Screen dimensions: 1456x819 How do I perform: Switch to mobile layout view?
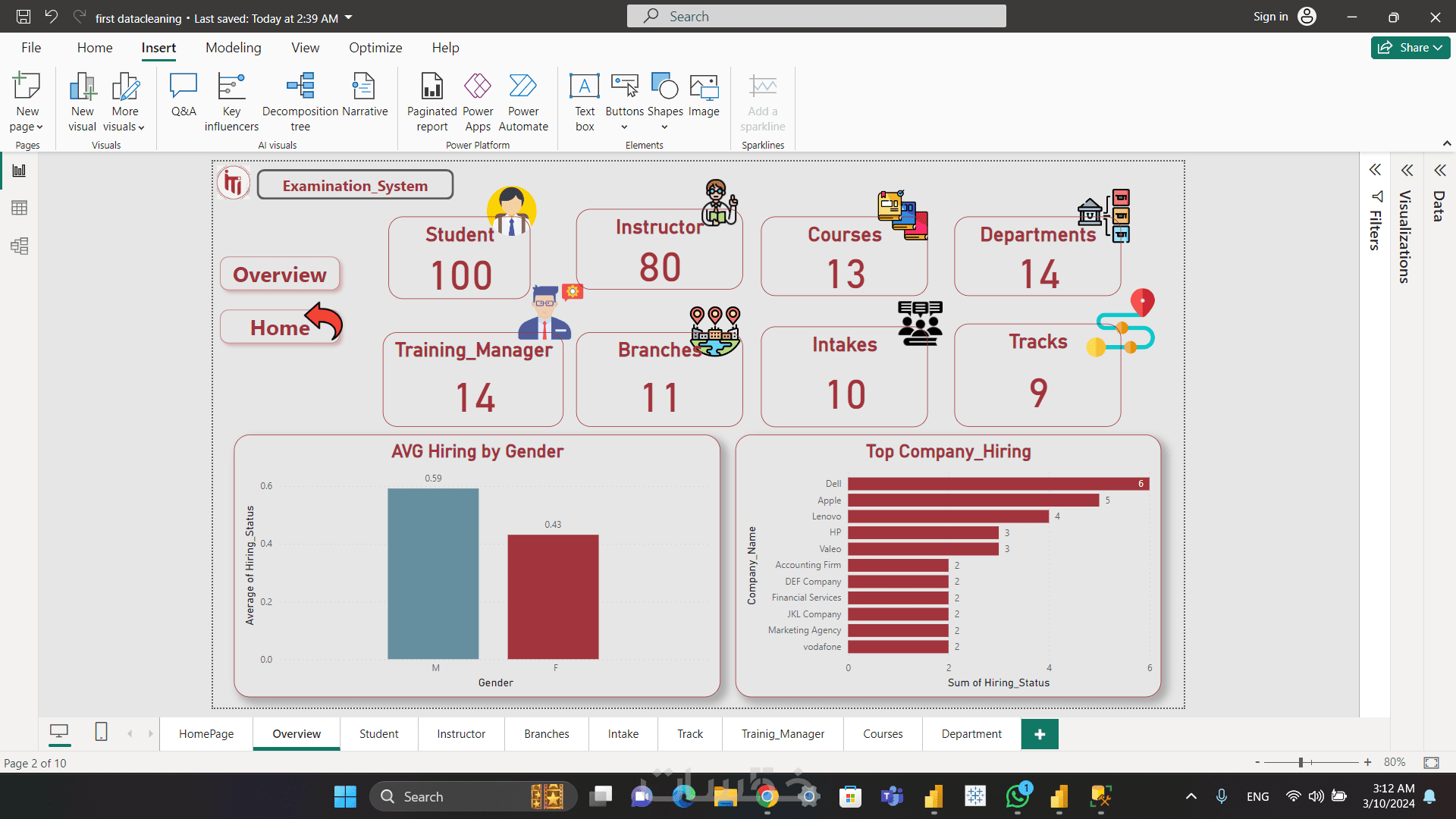101,732
